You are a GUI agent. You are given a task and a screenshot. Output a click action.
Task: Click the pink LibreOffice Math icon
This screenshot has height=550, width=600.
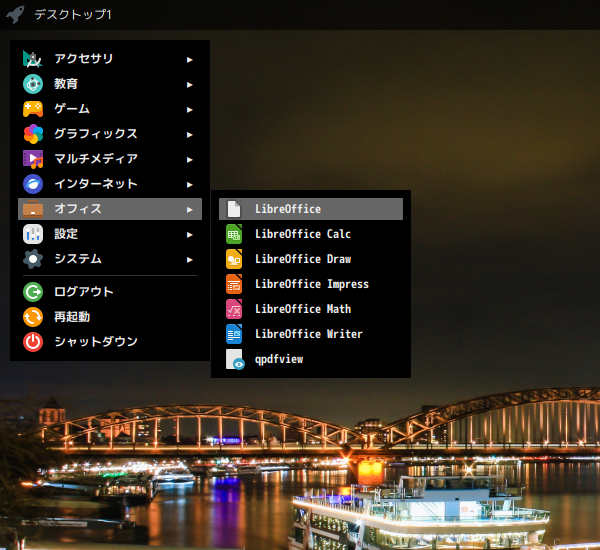pyautogui.click(x=234, y=309)
